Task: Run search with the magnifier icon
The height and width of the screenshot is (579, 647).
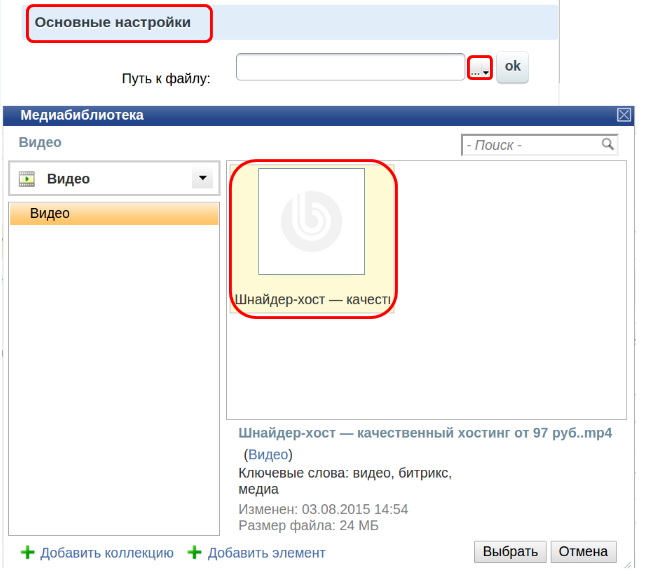Action: [607, 144]
